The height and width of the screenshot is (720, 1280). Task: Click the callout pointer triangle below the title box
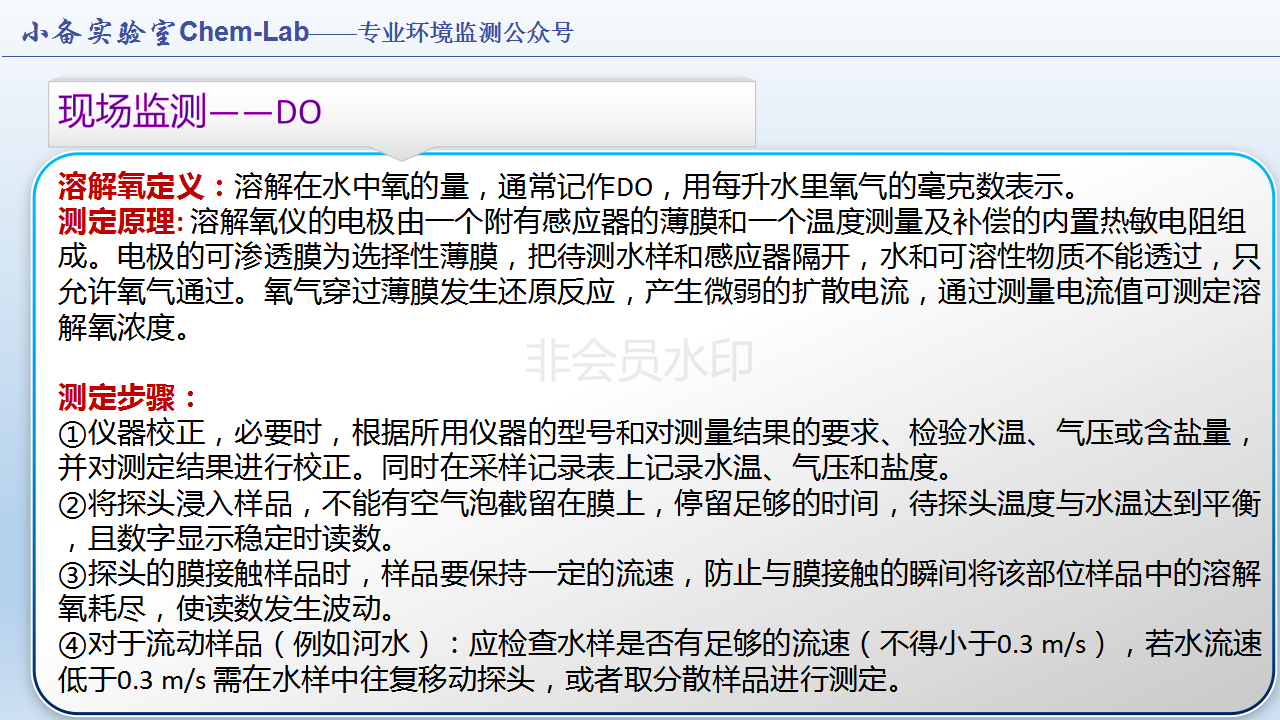(x=407, y=154)
